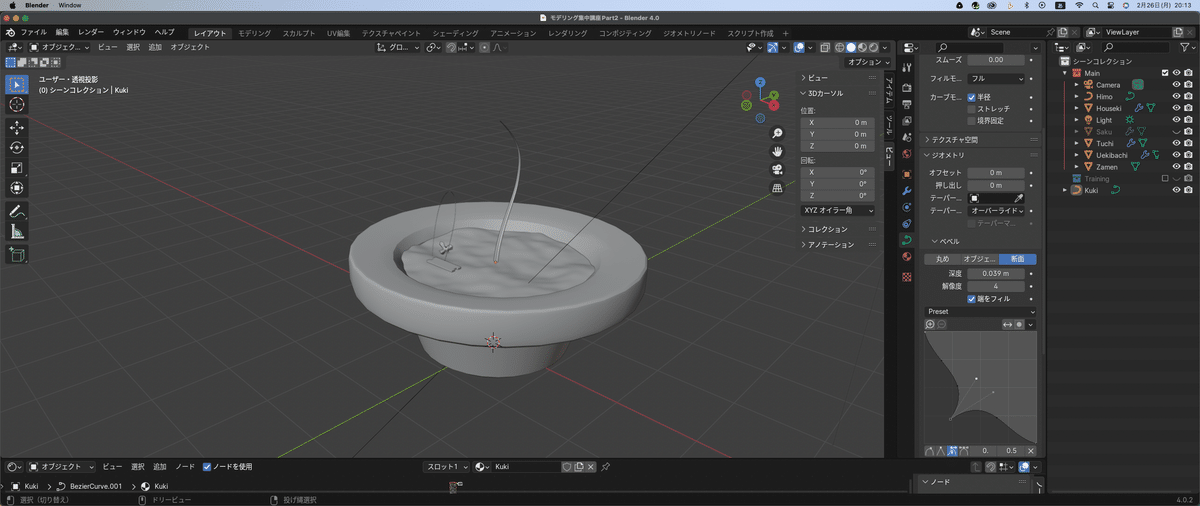Toggle camera view in viewport gizmos
Image resolution: width=1200 pixels, height=506 pixels.
pyautogui.click(x=777, y=169)
